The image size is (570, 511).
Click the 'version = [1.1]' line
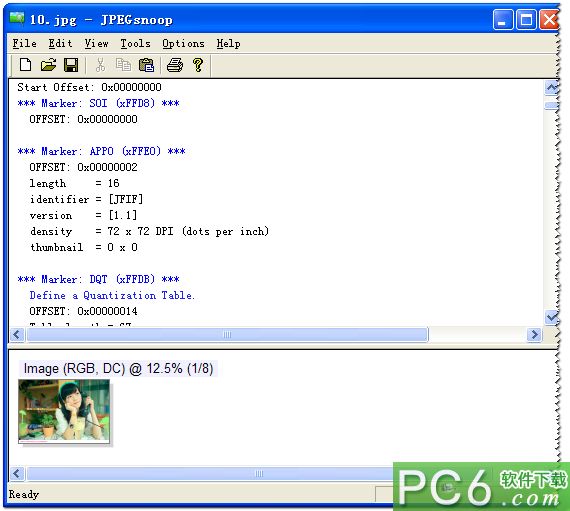84,215
